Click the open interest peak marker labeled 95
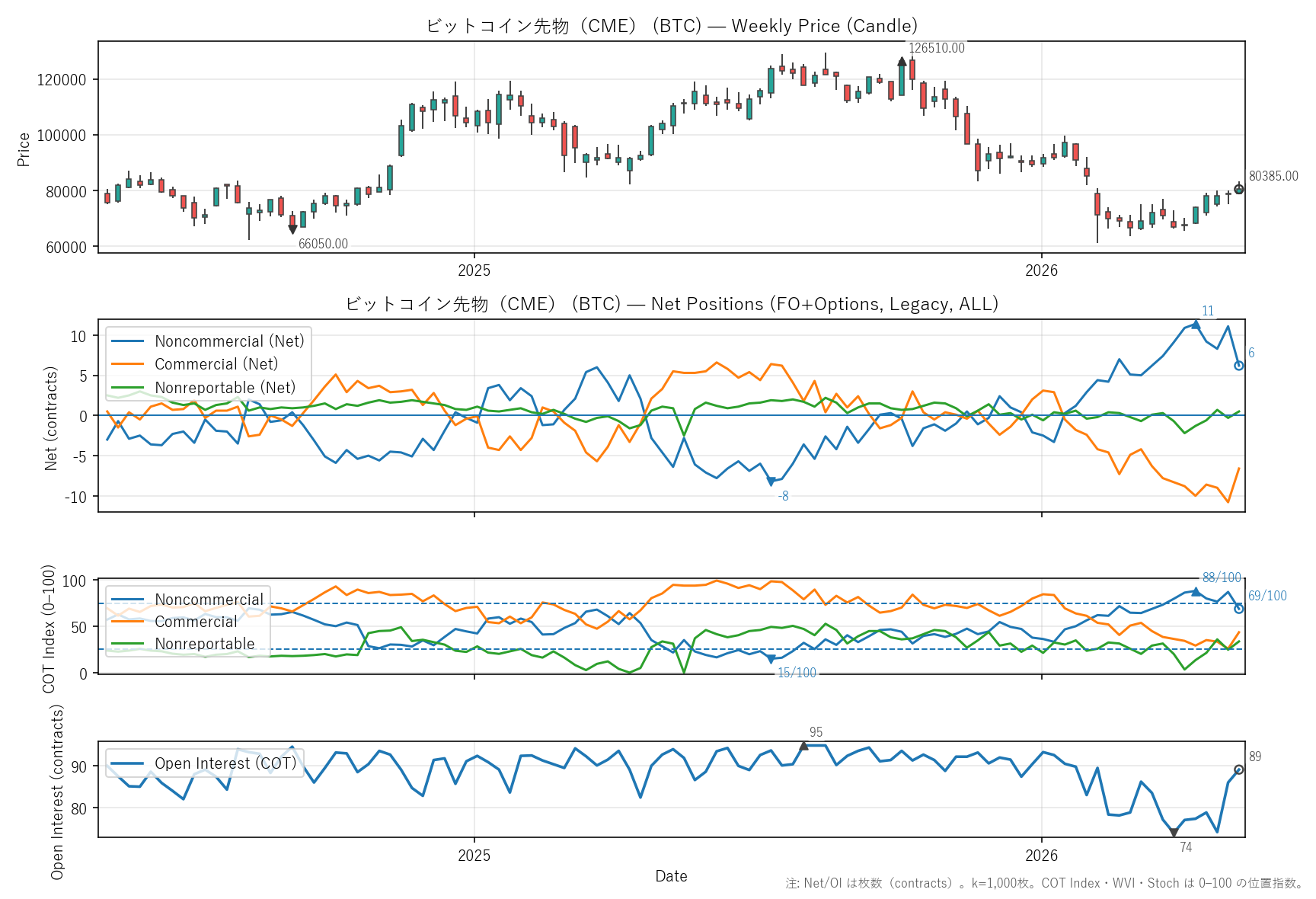 803,745
